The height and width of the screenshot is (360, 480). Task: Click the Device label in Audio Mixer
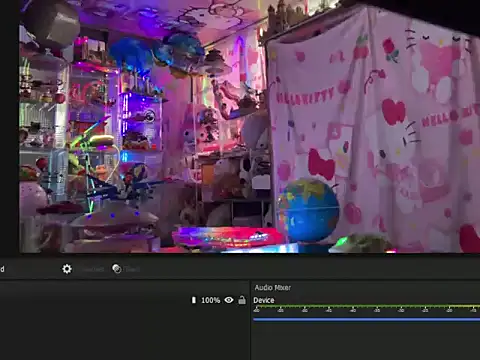tap(264, 300)
